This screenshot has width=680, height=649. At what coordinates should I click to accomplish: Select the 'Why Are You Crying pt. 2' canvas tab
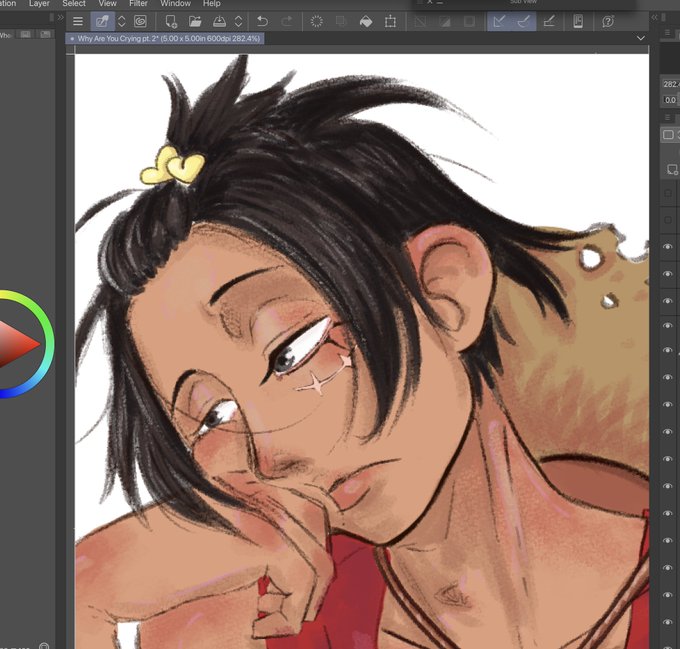(x=165, y=39)
